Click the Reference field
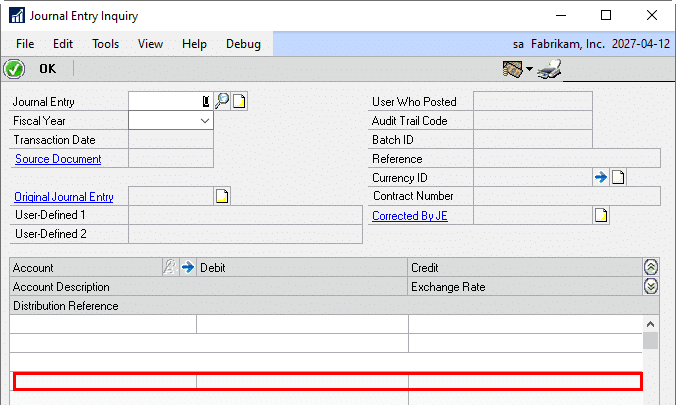 tap(567, 159)
